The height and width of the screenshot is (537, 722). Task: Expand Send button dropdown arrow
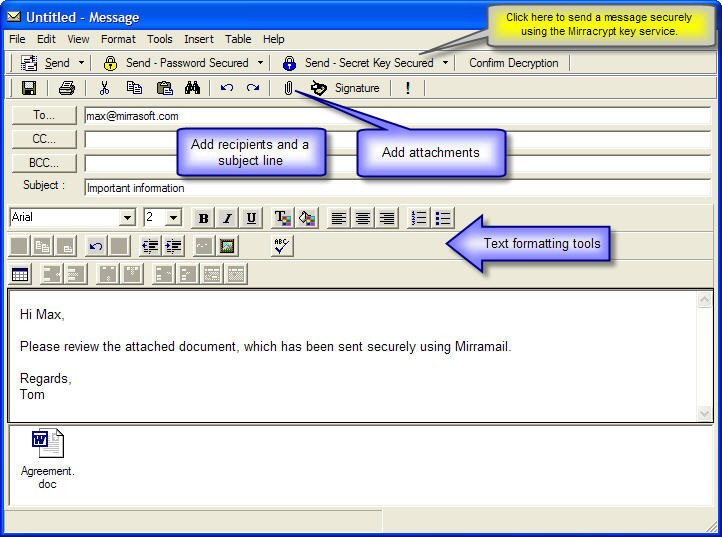pos(82,63)
